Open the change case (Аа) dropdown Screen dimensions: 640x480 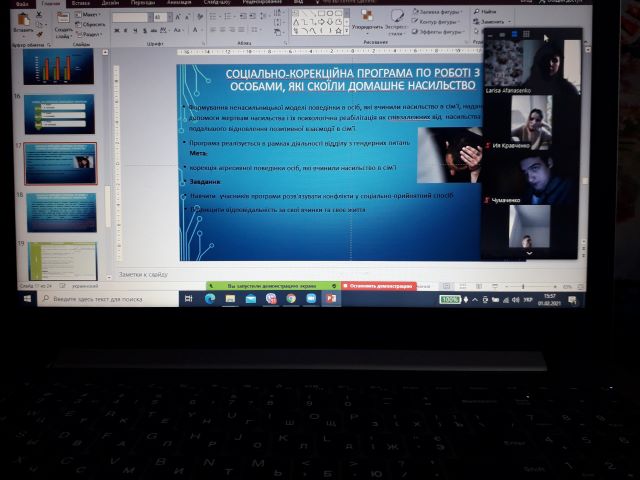(x=178, y=30)
